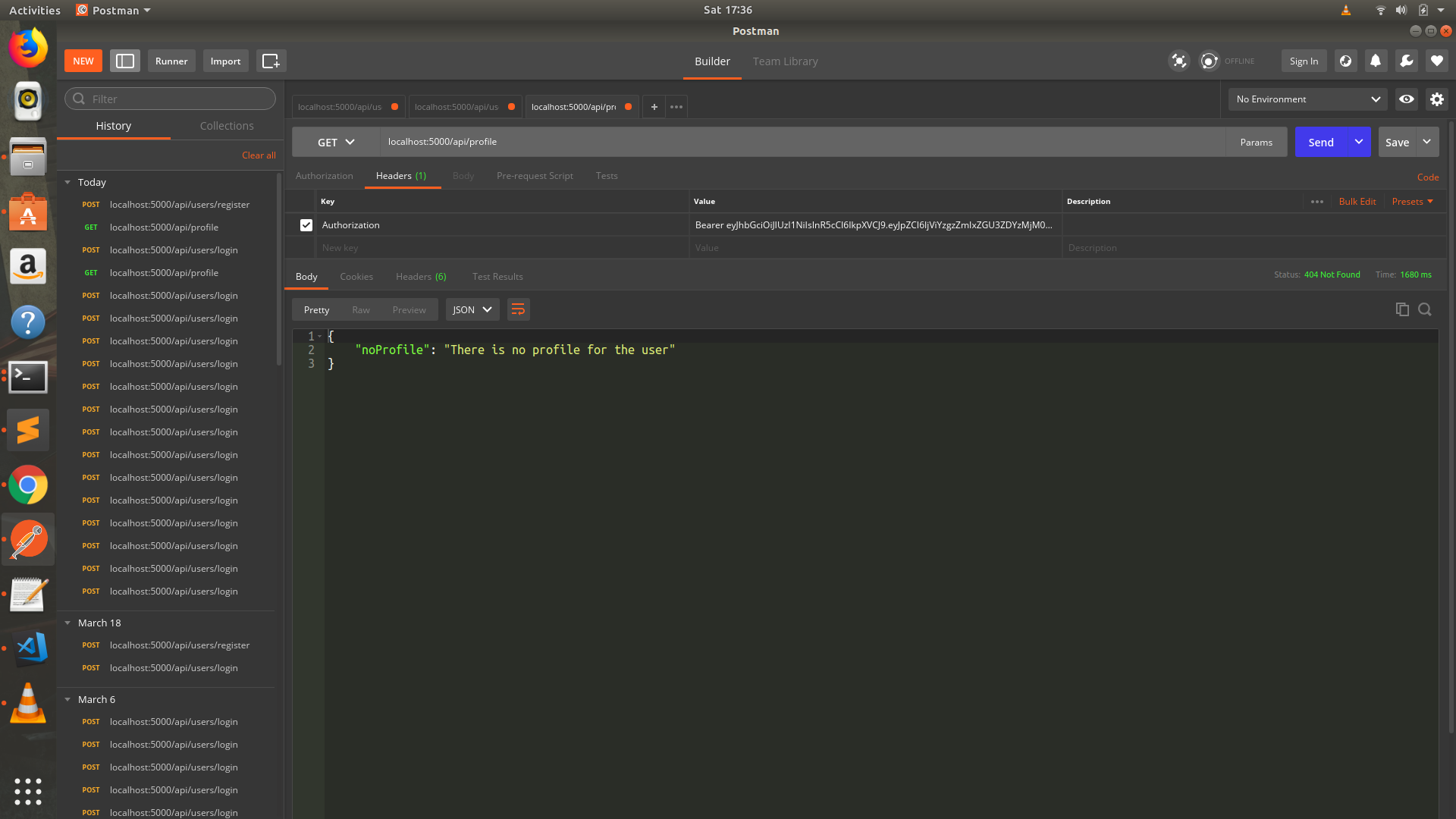Switch to the Collections tab

pyautogui.click(x=226, y=125)
